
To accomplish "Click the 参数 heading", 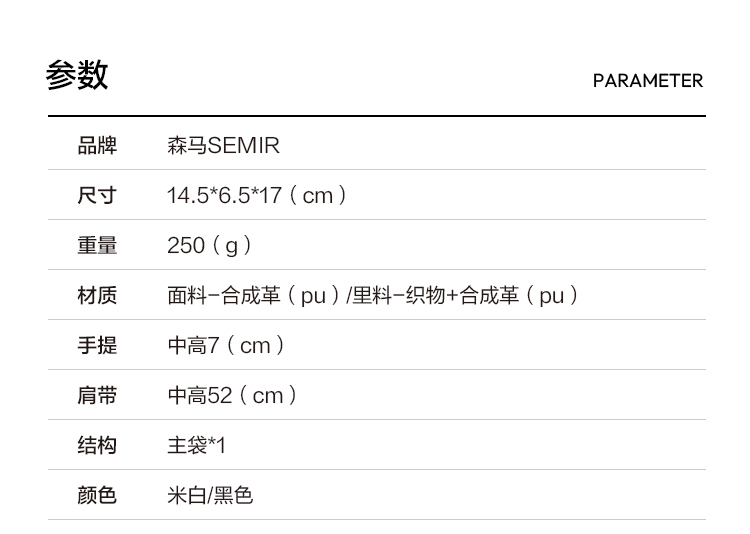I will pyautogui.click(x=77, y=76).
